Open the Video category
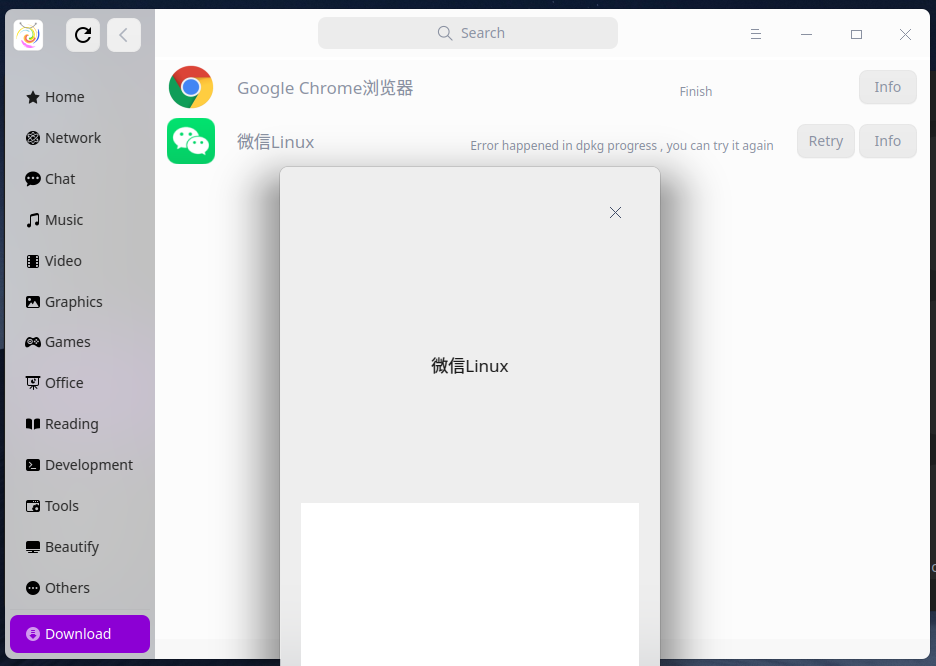Image resolution: width=936 pixels, height=666 pixels. [x=80, y=261]
